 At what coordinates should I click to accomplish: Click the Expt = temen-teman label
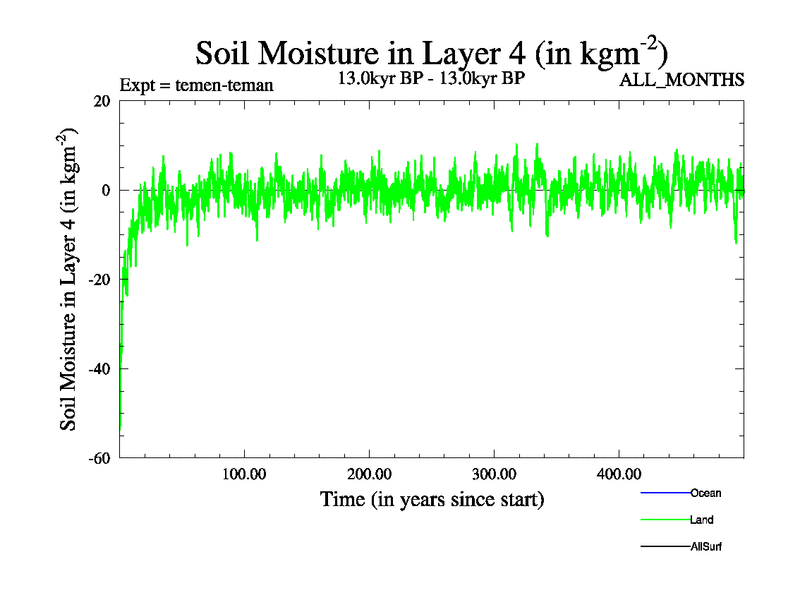pos(196,85)
